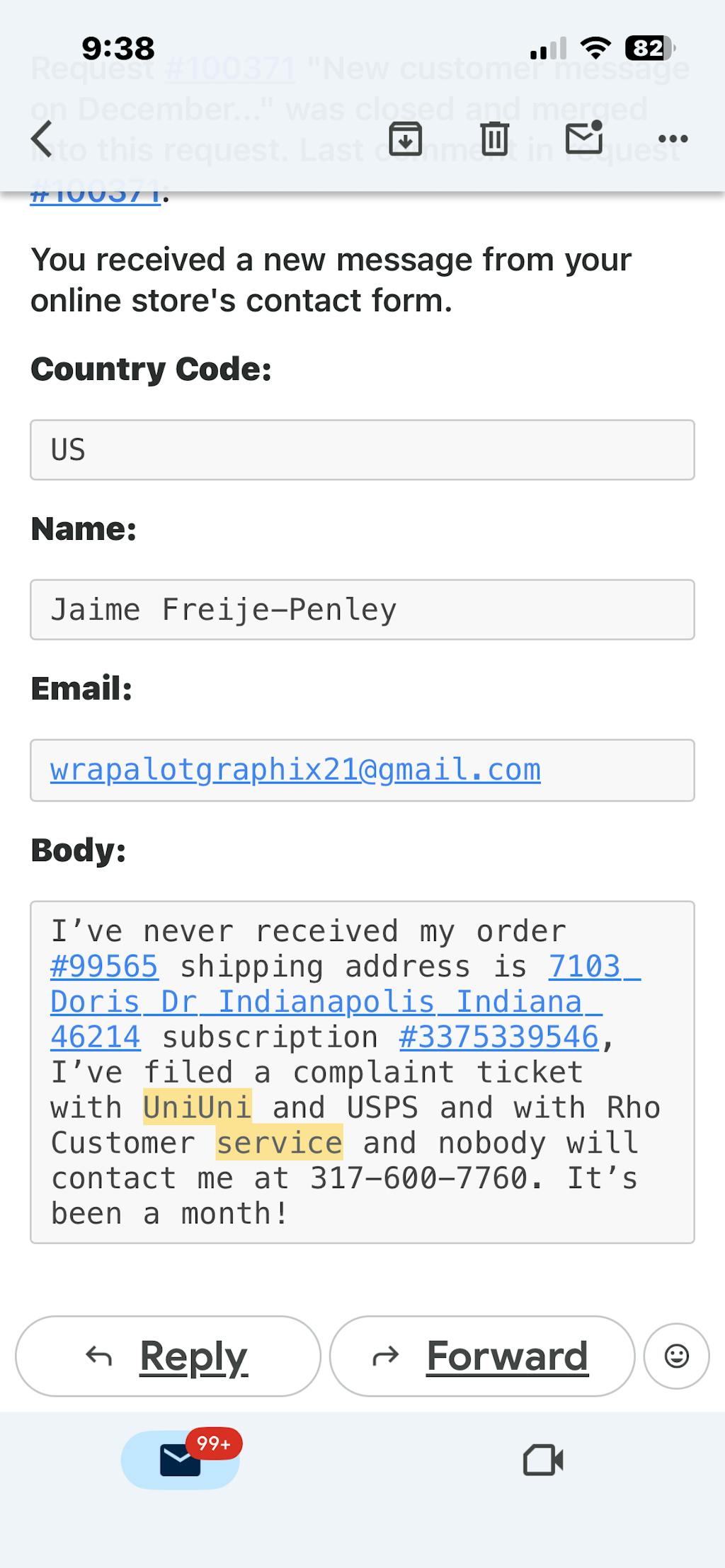Open subscription link #3375339546
The width and height of the screenshot is (725, 1568).
tap(499, 1037)
